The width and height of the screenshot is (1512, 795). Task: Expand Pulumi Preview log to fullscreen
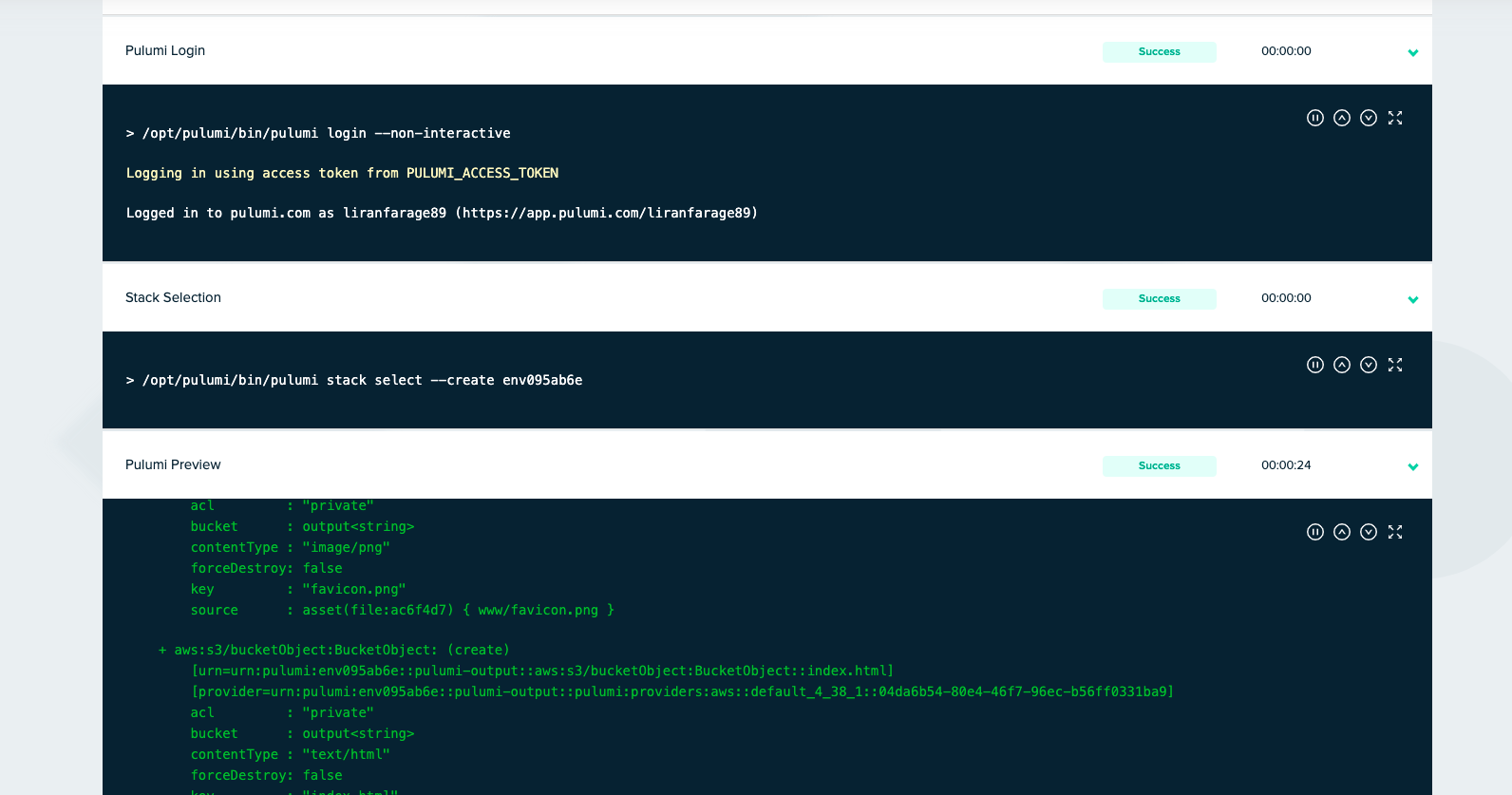coord(1395,532)
